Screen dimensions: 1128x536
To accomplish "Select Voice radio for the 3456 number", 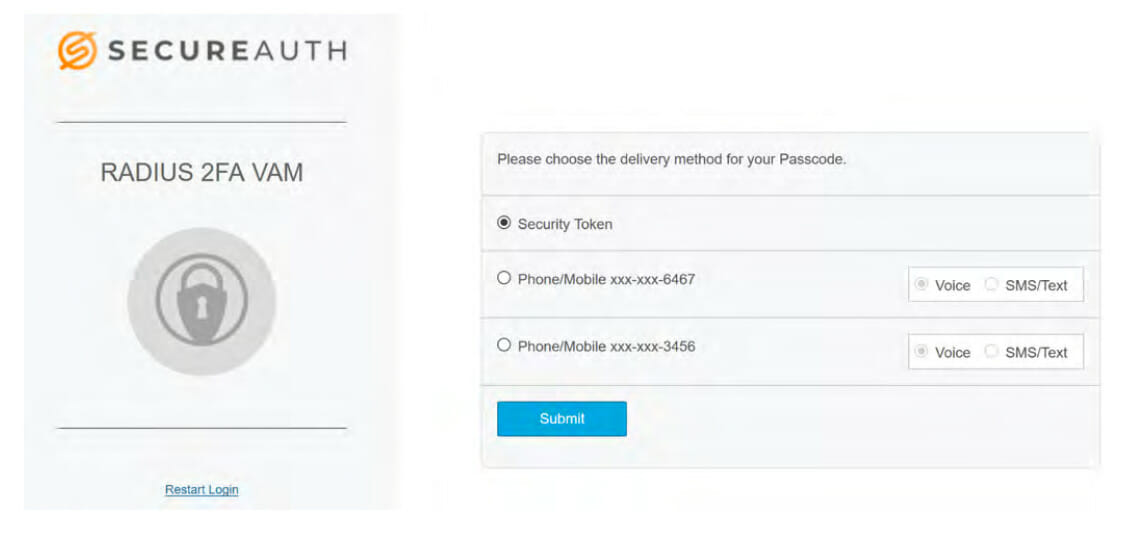I will tap(920, 352).
